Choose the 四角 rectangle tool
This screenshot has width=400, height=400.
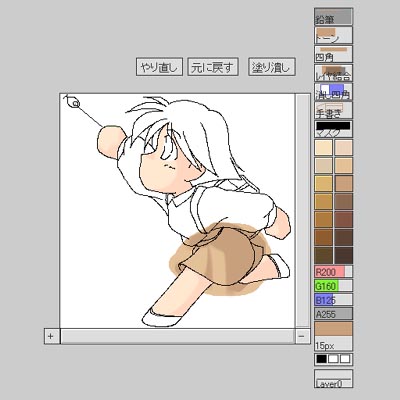tap(333, 54)
